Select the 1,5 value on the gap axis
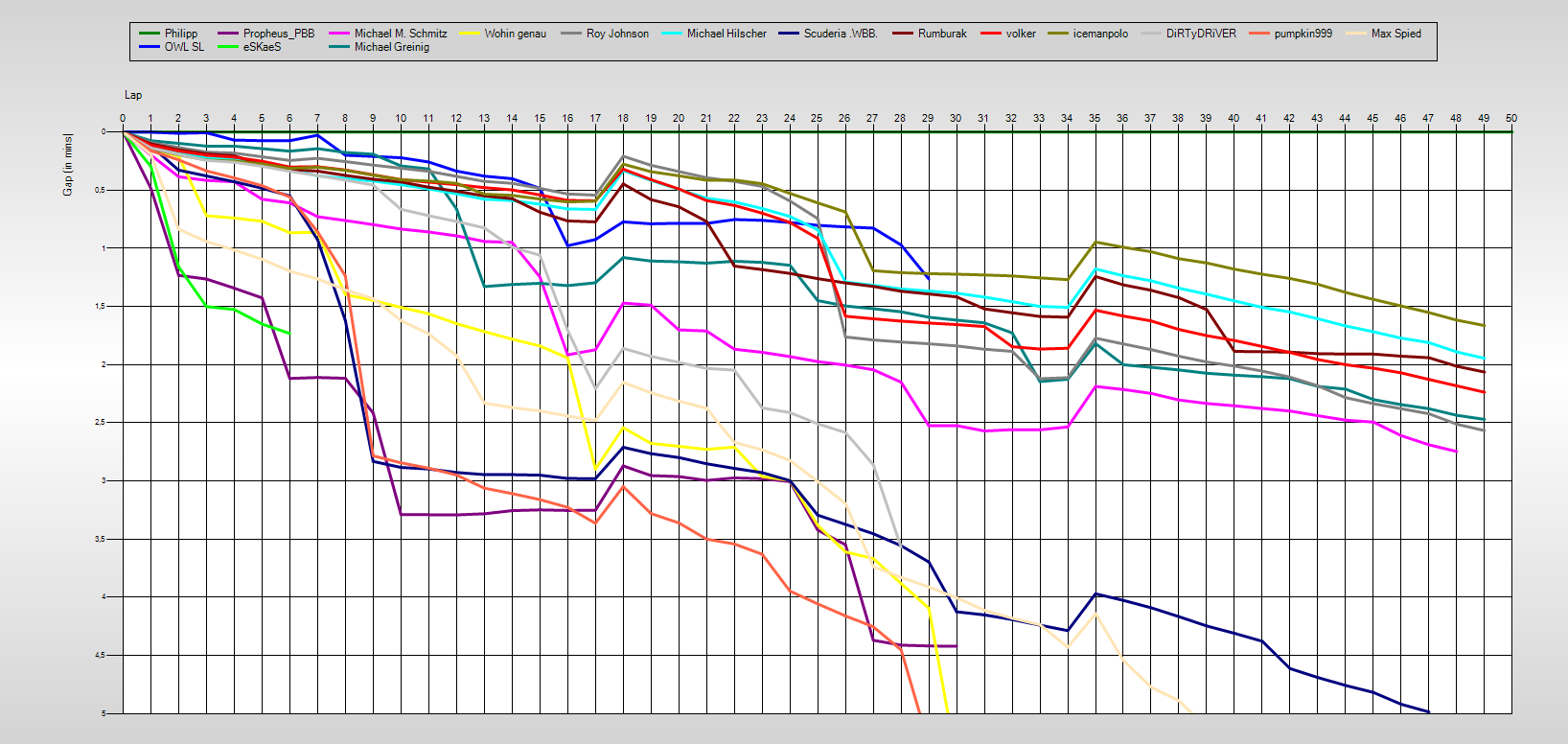 pos(100,307)
